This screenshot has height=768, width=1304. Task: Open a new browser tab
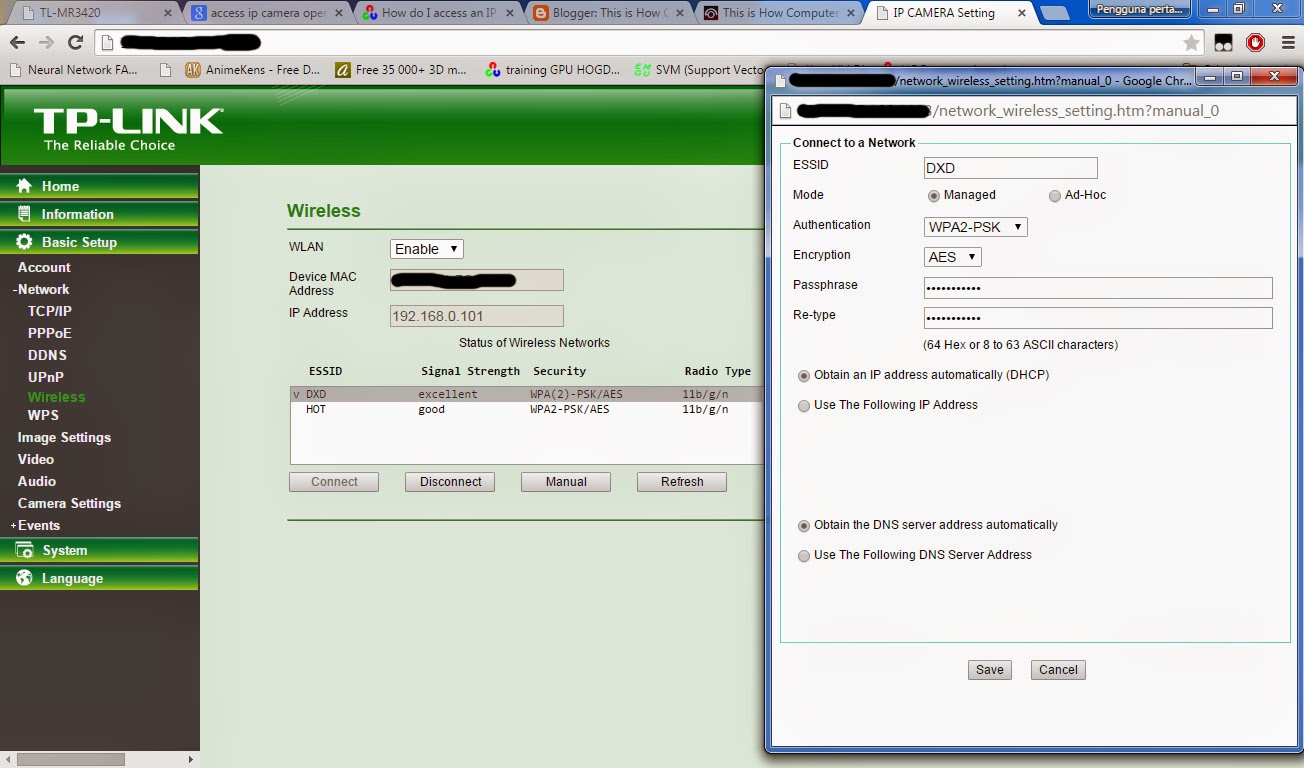pyautogui.click(x=1055, y=13)
